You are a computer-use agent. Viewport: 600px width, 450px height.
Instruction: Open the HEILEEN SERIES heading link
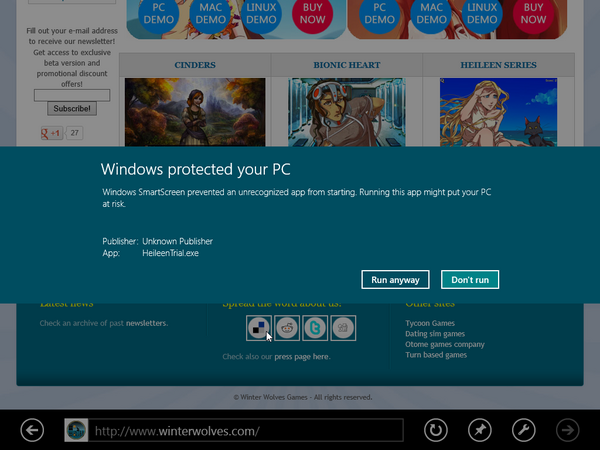[x=499, y=65]
